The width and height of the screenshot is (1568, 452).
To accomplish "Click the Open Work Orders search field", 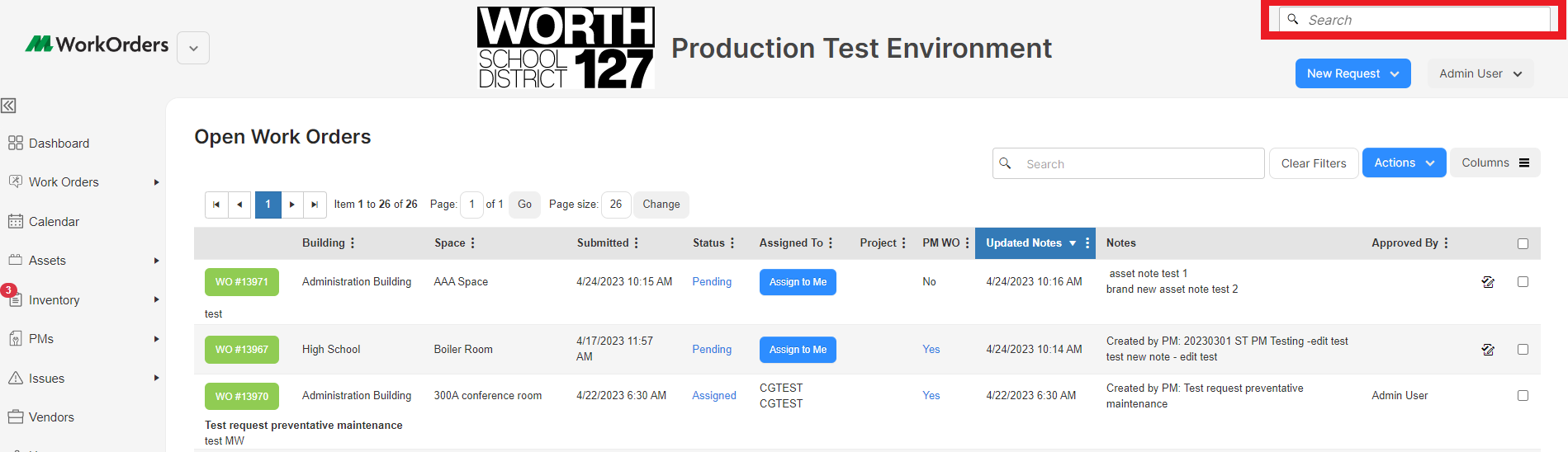I will pyautogui.click(x=1128, y=163).
